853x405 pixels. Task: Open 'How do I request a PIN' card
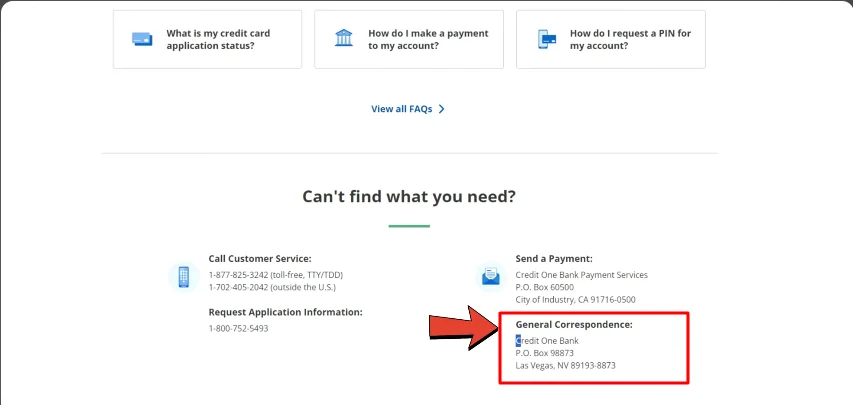611,40
